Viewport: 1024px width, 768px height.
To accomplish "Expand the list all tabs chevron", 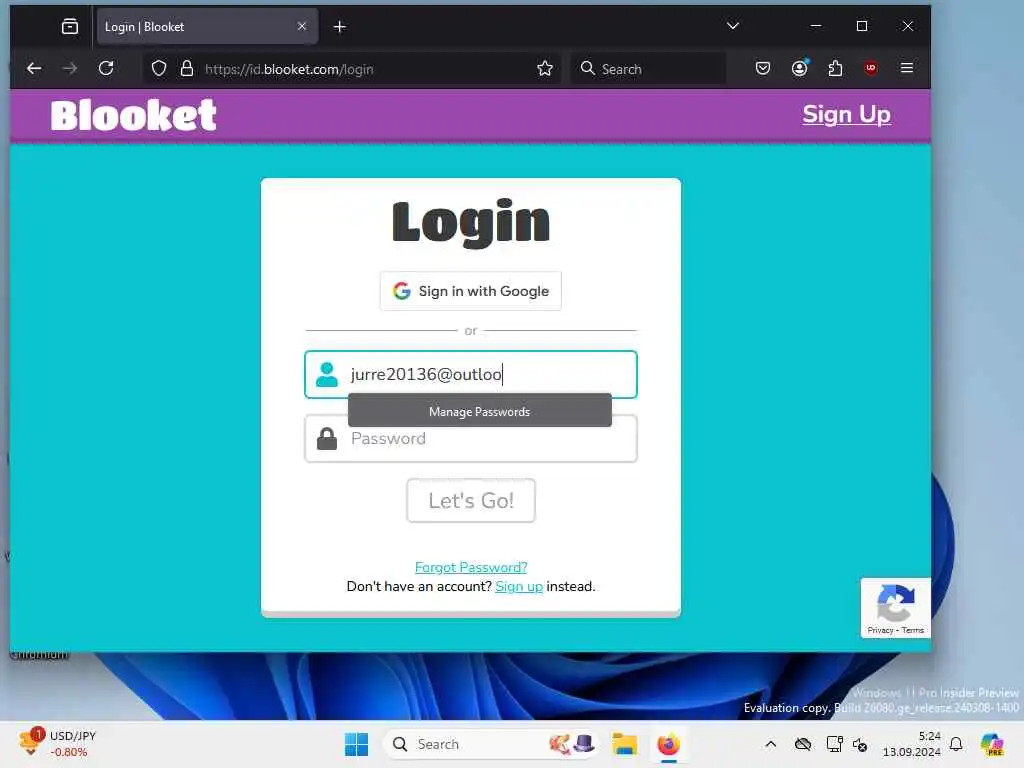I will [x=733, y=26].
